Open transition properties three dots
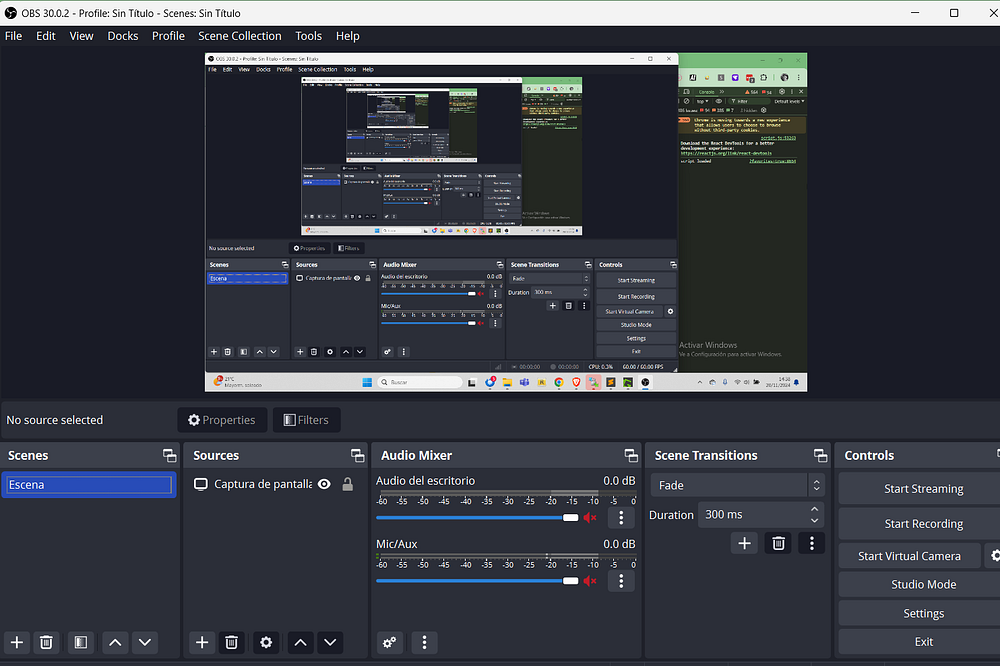Viewport: 1000px width, 666px height. (811, 544)
